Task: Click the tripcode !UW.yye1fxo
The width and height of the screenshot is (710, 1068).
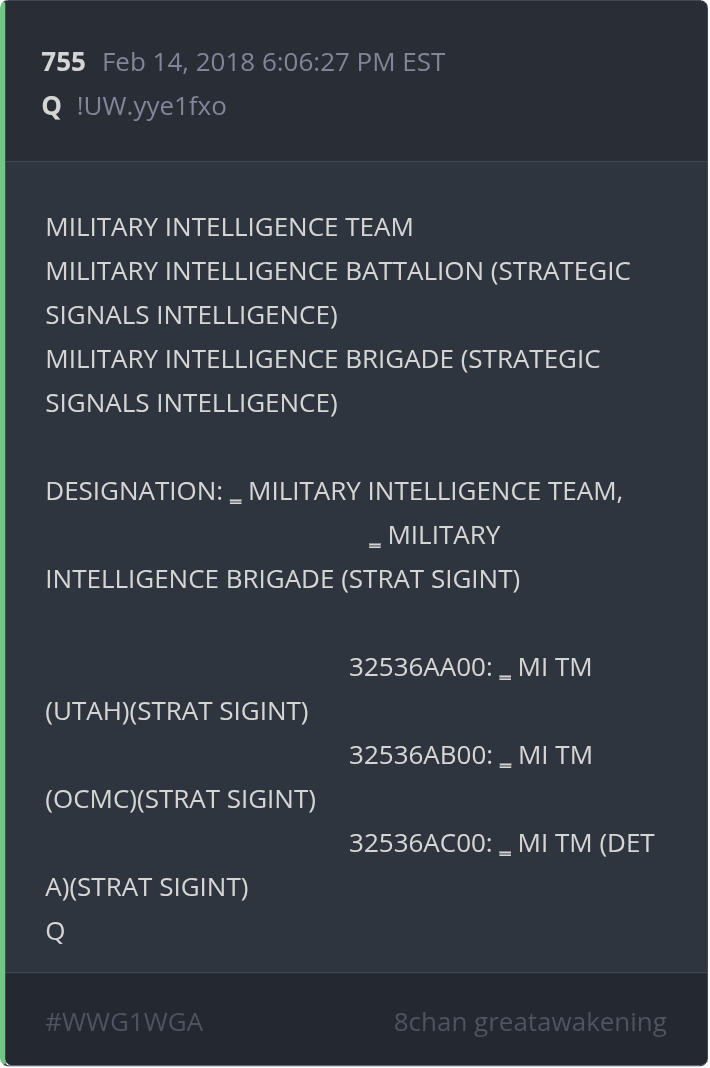Action: click(151, 106)
